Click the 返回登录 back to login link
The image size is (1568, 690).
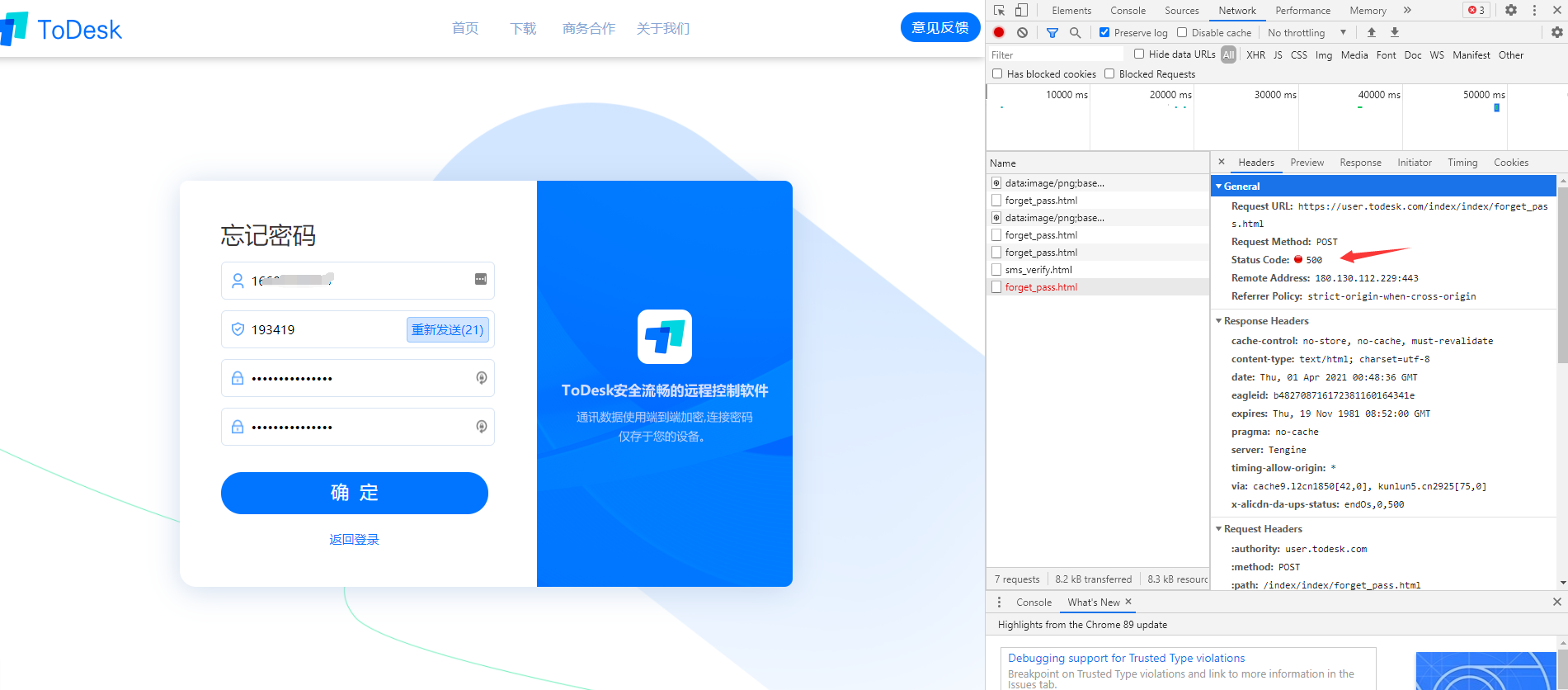(x=354, y=539)
